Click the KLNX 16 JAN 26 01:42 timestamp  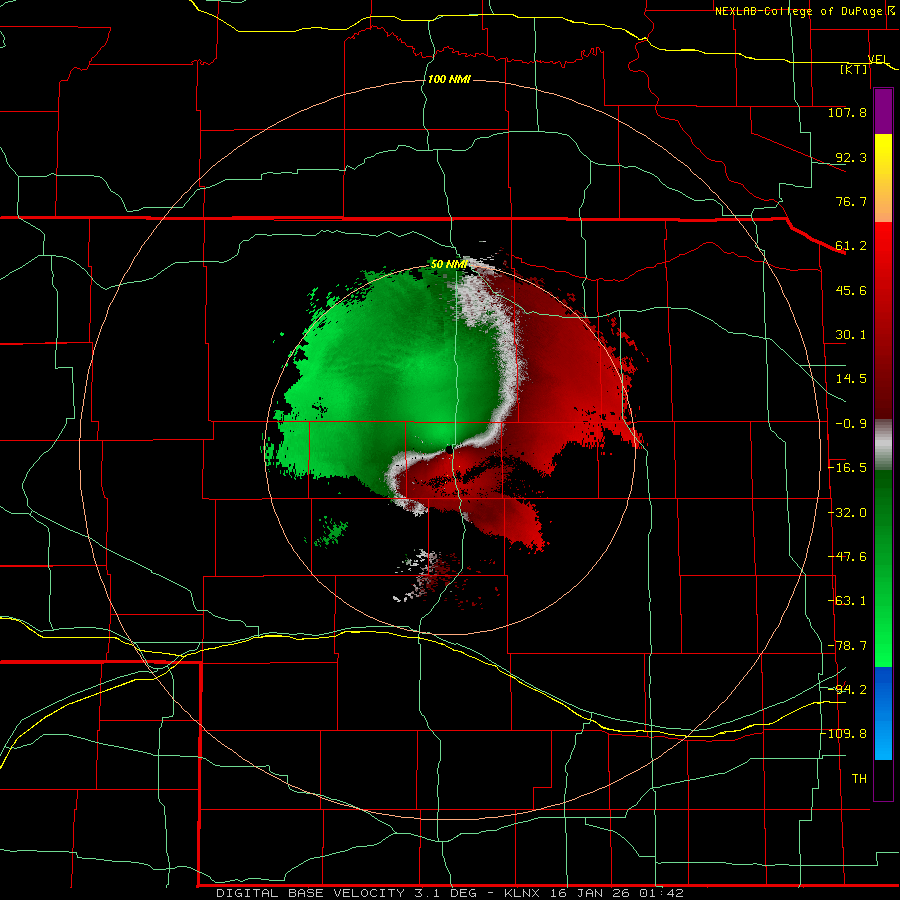point(594,893)
